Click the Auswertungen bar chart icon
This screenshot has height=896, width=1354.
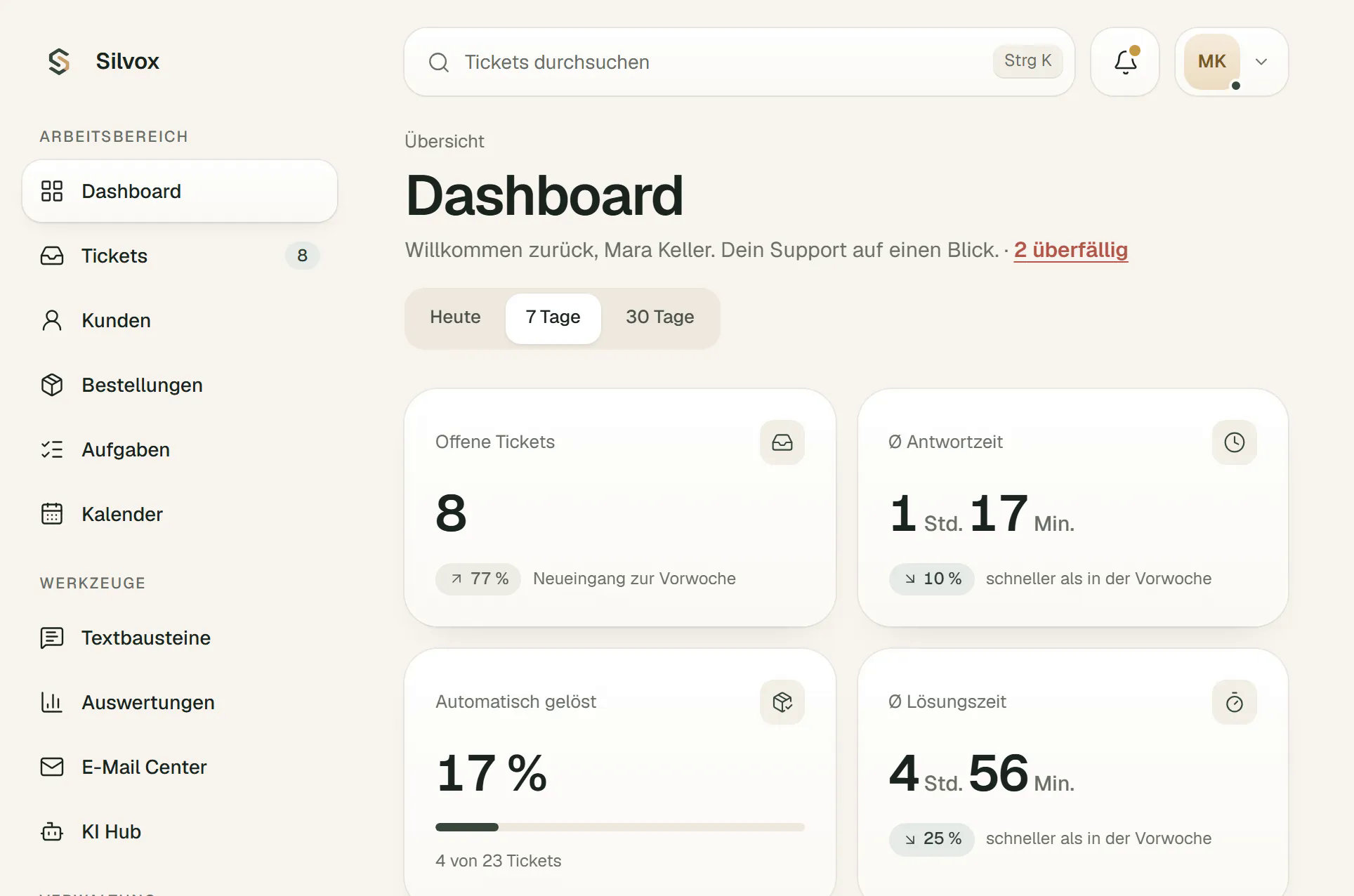coord(52,702)
